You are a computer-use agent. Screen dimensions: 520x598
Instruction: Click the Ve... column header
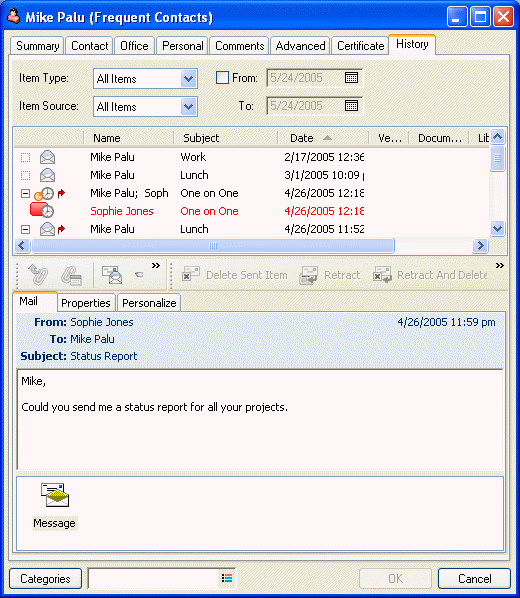point(389,138)
